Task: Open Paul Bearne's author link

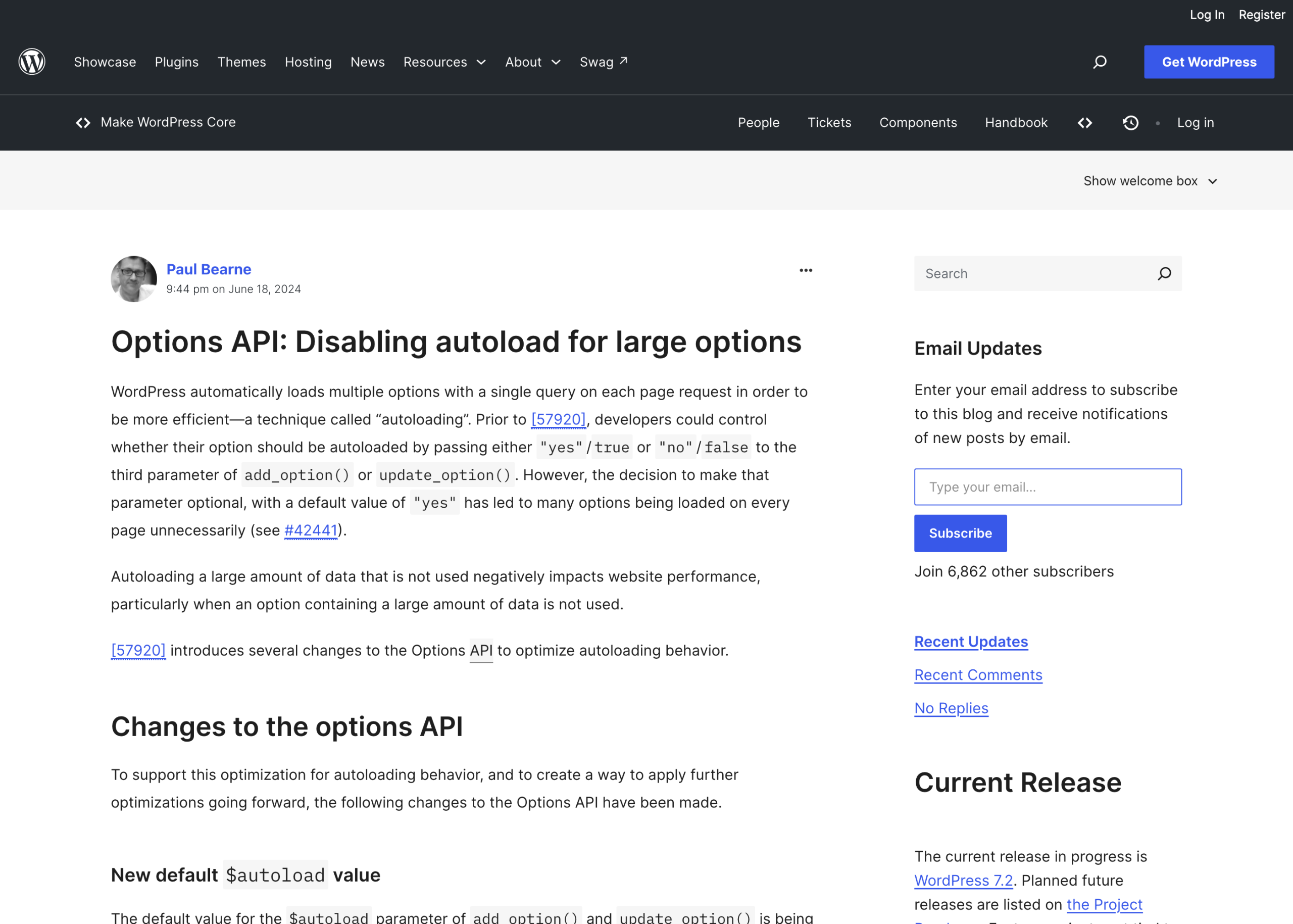Action: 209,269
